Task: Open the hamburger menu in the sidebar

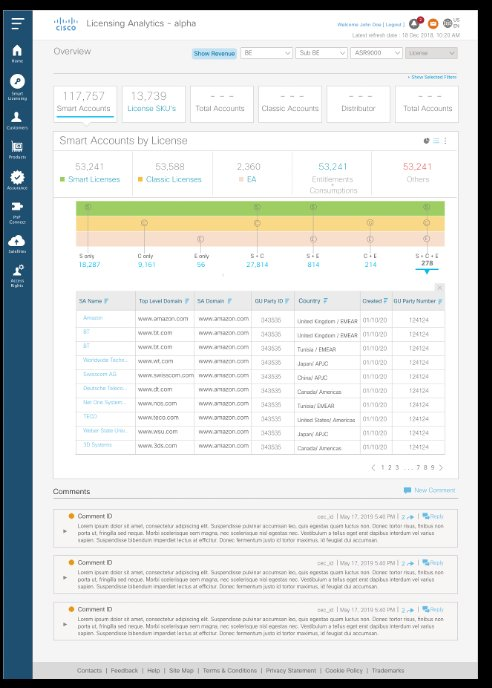Action: pyautogui.click(x=18, y=23)
